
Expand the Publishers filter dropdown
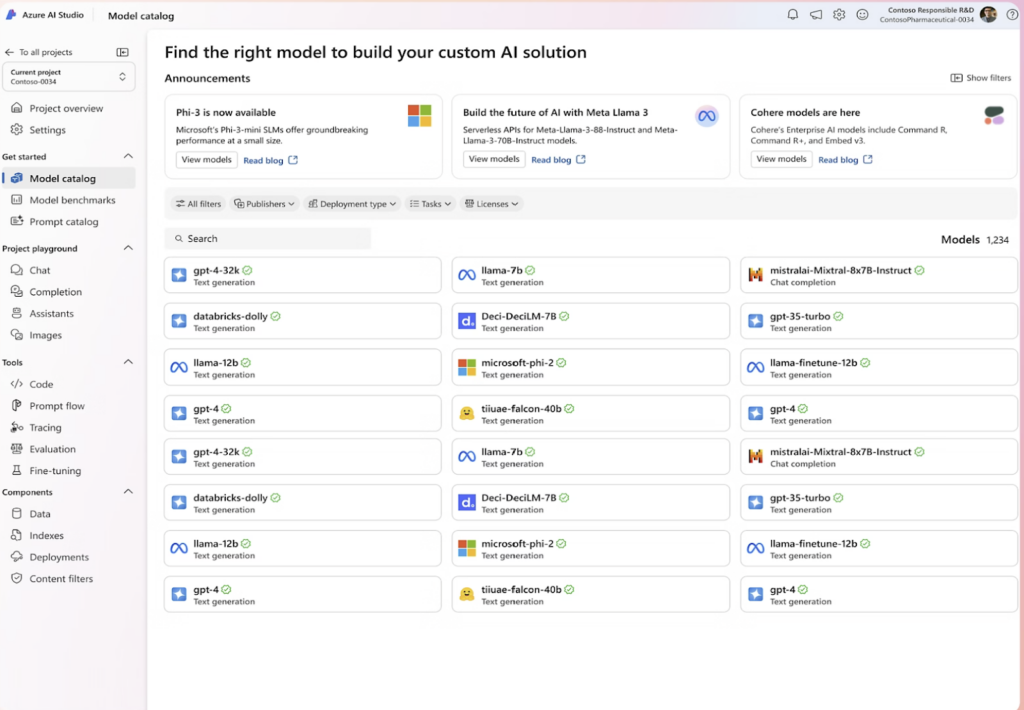click(x=264, y=204)
